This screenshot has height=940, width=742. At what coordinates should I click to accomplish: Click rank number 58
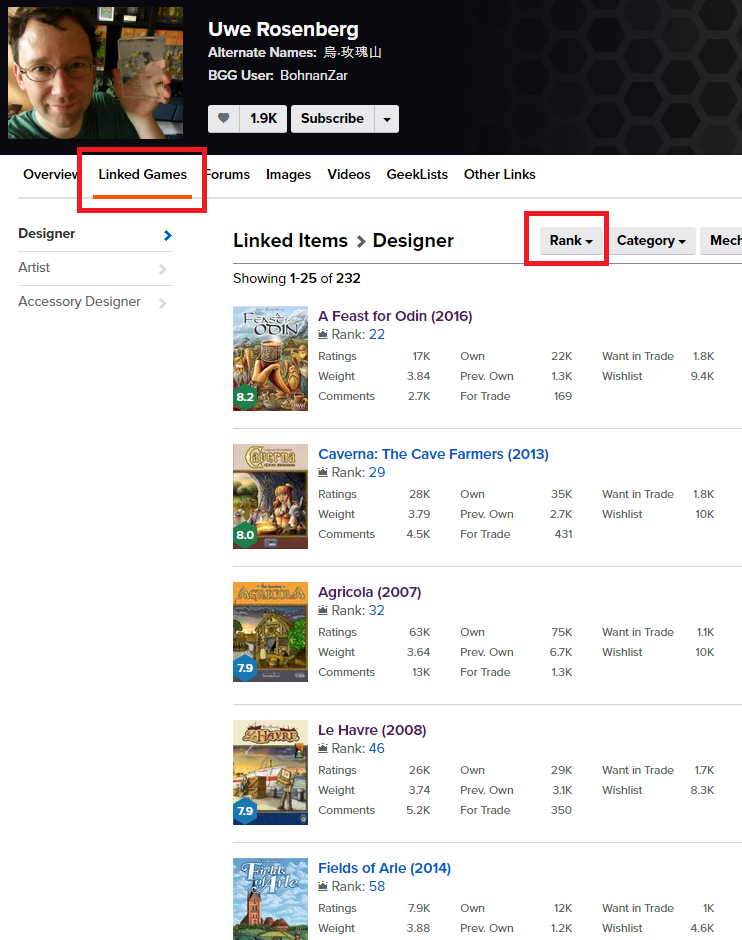[377, 886]
